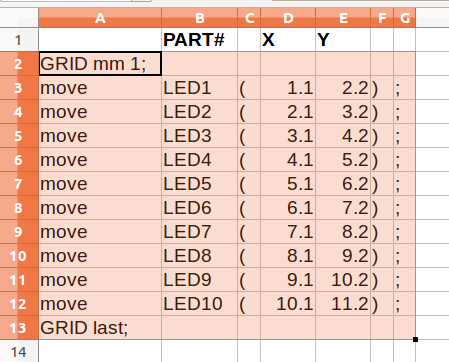Select column D header
449x362 pixels.
coord(288,18)
